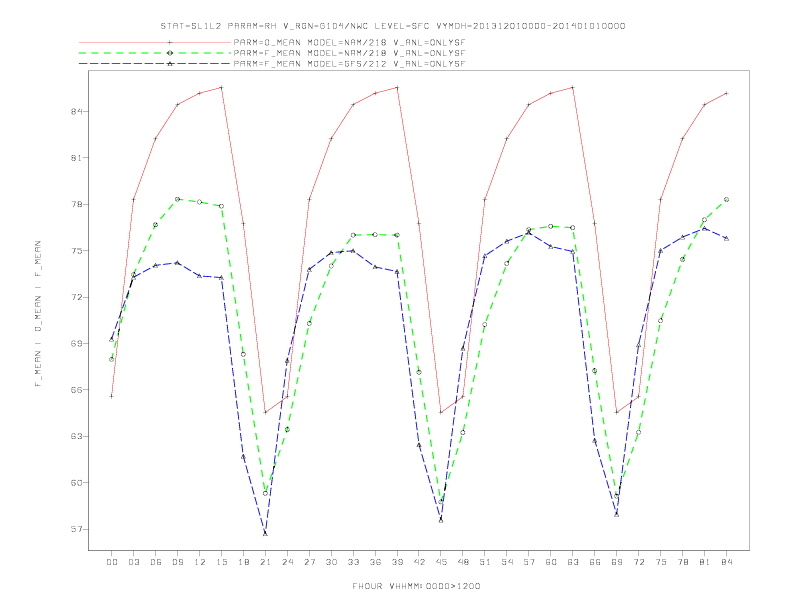
Task: Click the green circle data point at hour 60
Action: [551, 226]
